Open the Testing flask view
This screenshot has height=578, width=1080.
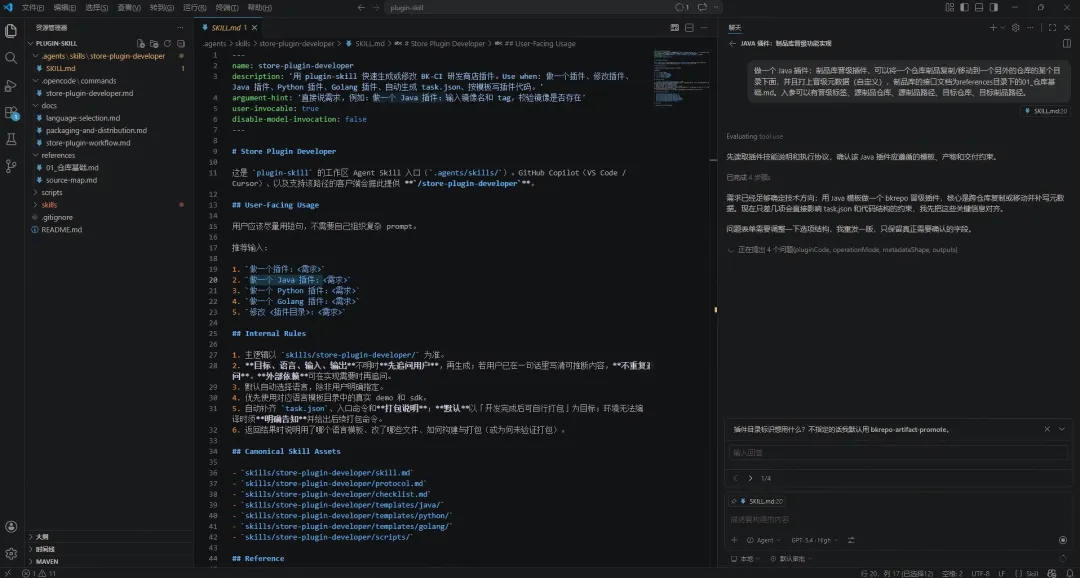[x=11, y=139]
